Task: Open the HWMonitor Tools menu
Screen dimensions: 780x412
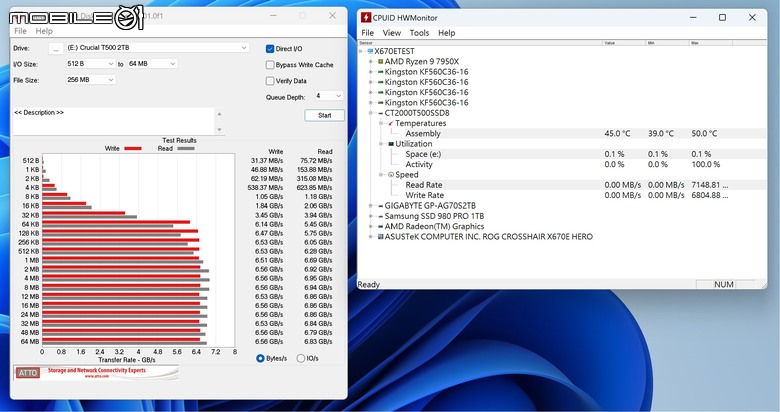Action: [x=419, y=33]
